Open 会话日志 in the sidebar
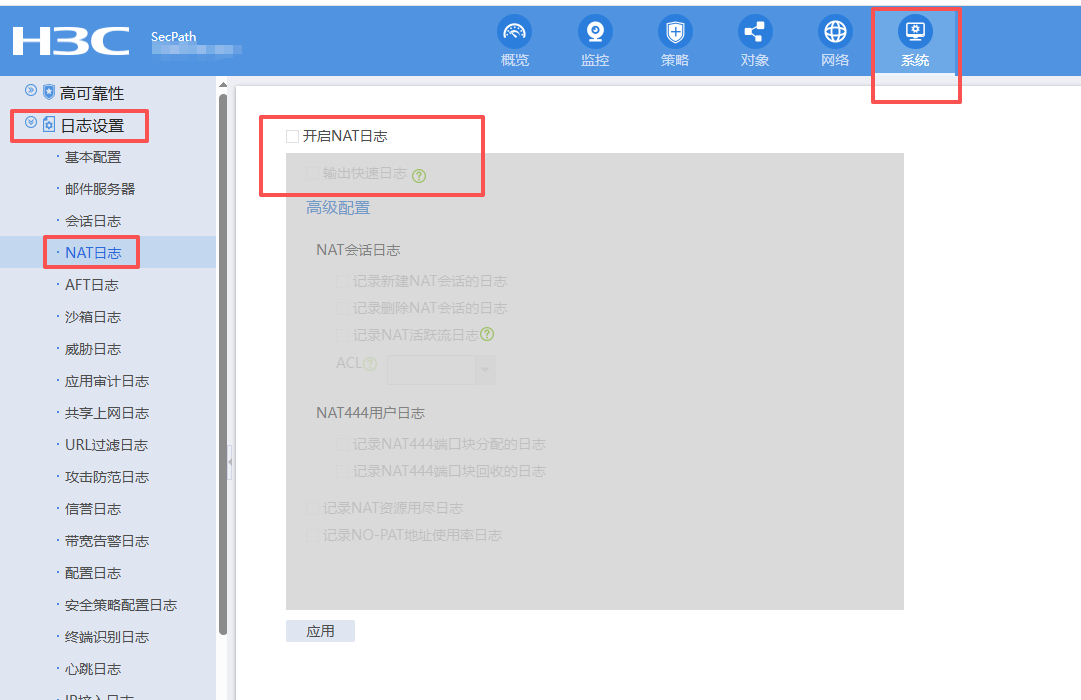1081x700 pixels. [93, 221]
